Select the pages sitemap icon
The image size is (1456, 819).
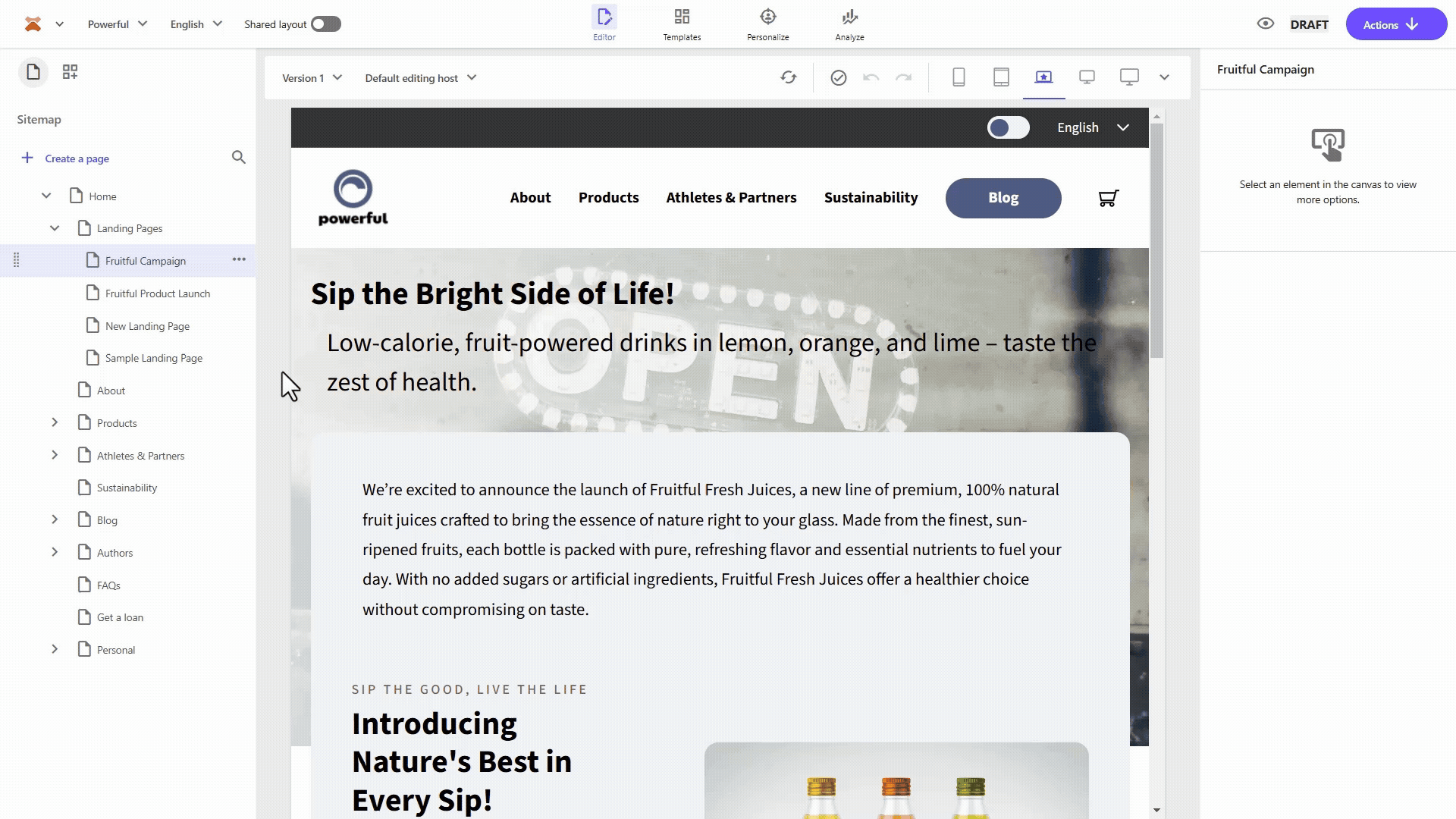pos(33,72)
